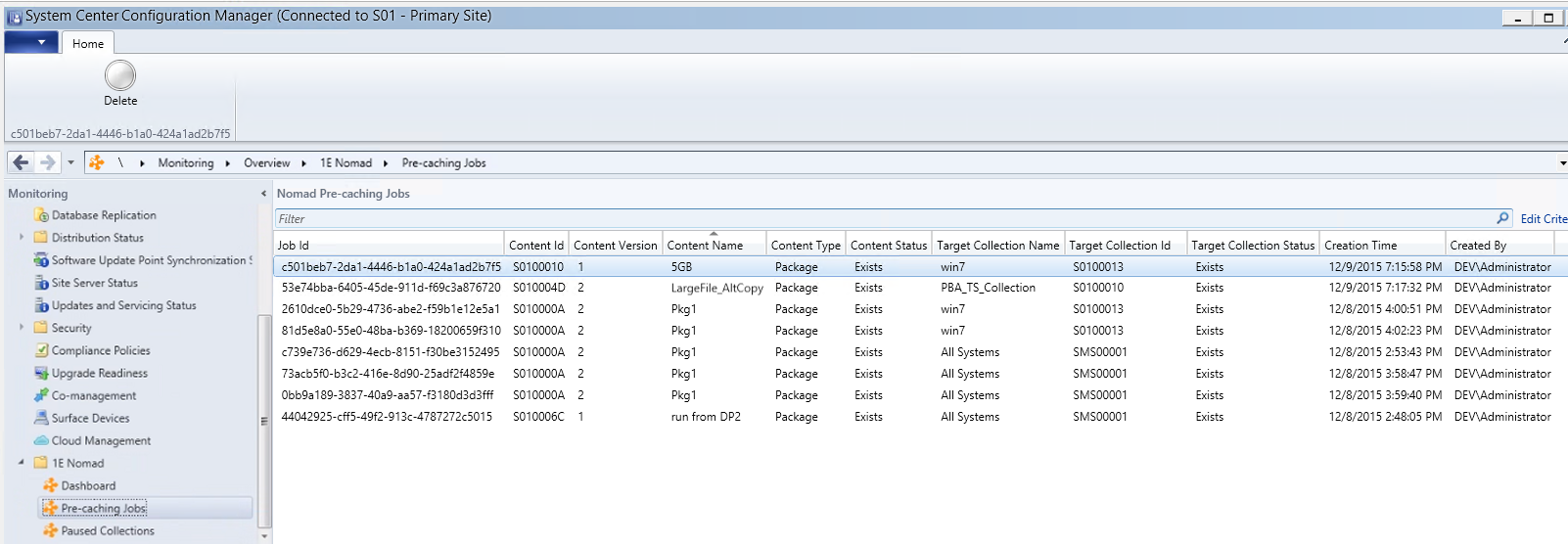This screenshot has width=1568, height=544.
Task: Select the Surface Devices icon
Action: tap(41, 418)
